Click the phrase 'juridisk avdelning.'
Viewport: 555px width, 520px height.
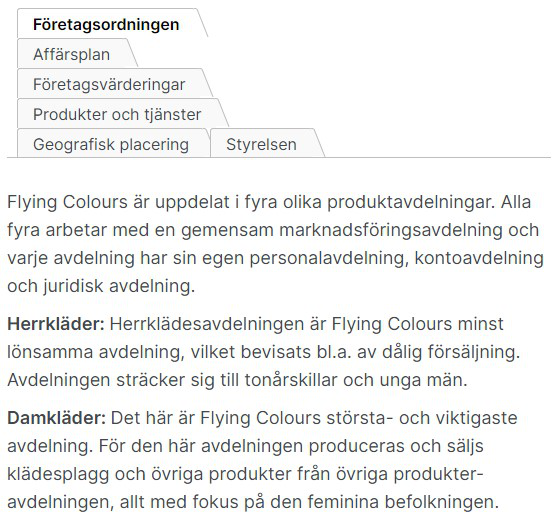[119, 286]
